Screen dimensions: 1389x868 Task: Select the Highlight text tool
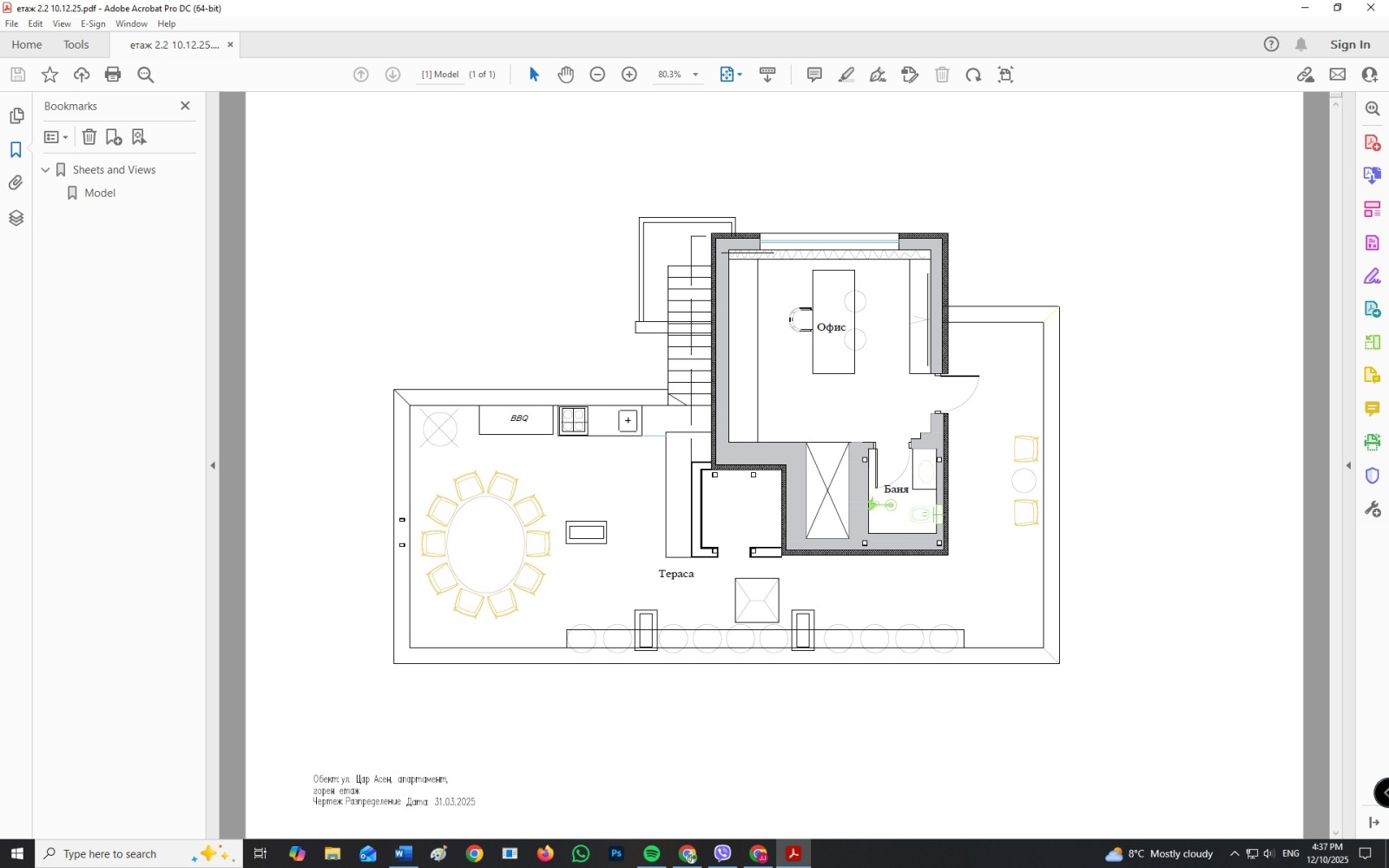coord(846,75)
